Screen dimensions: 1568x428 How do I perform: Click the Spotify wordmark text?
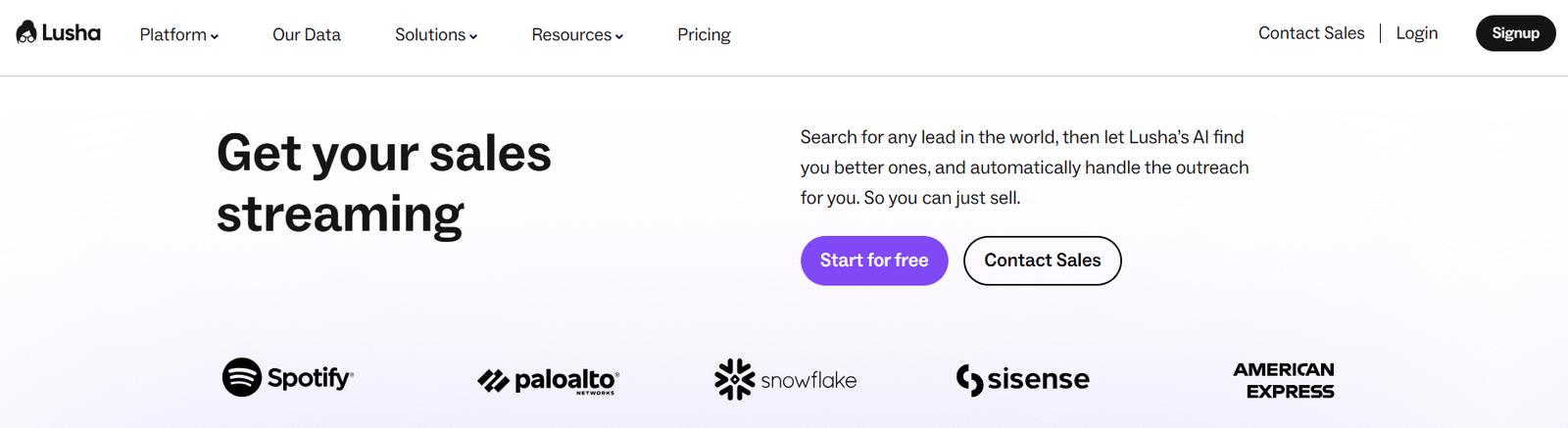tap(310, 378)
